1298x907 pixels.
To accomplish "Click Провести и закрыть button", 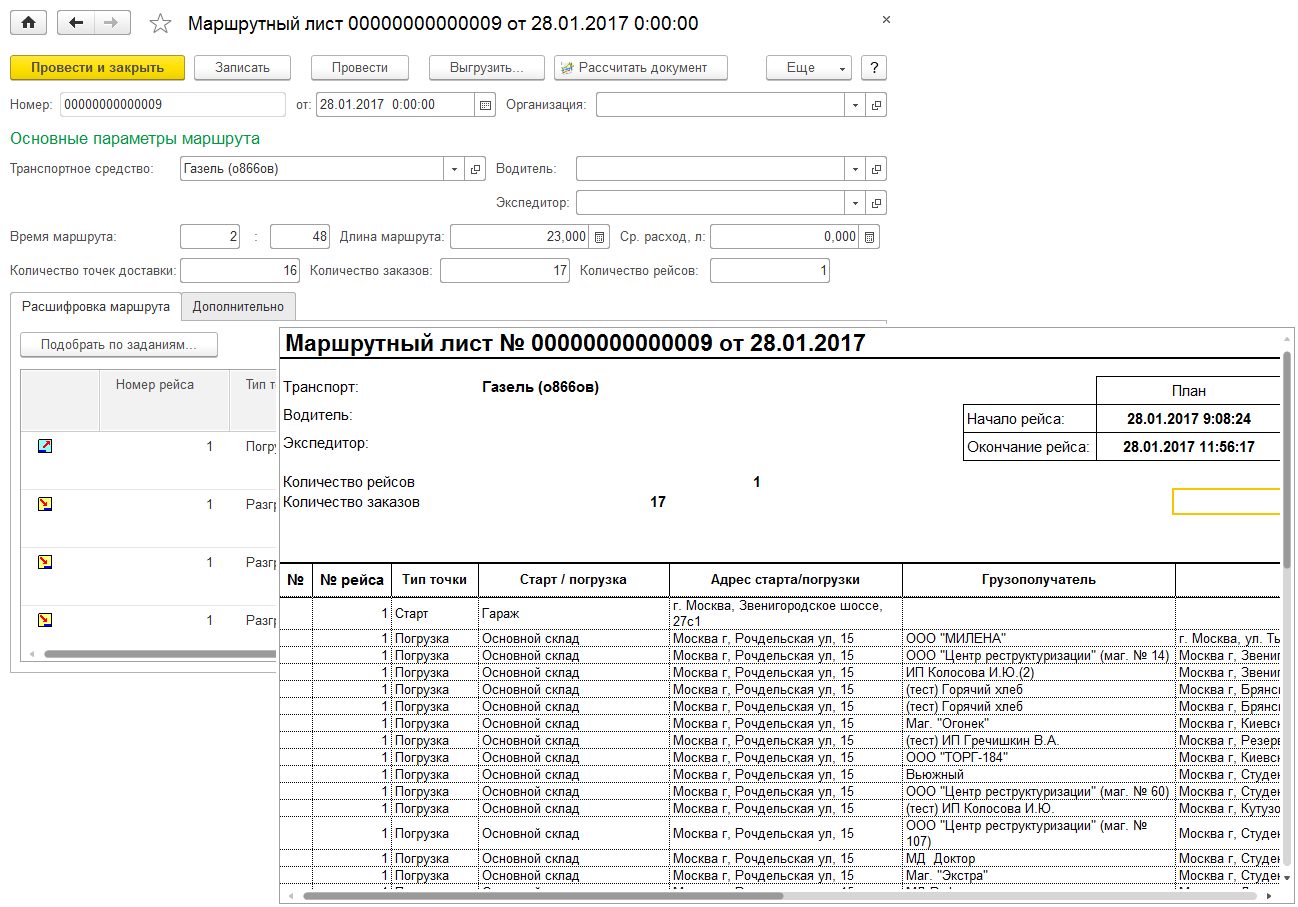I will [x=97, y=68].
